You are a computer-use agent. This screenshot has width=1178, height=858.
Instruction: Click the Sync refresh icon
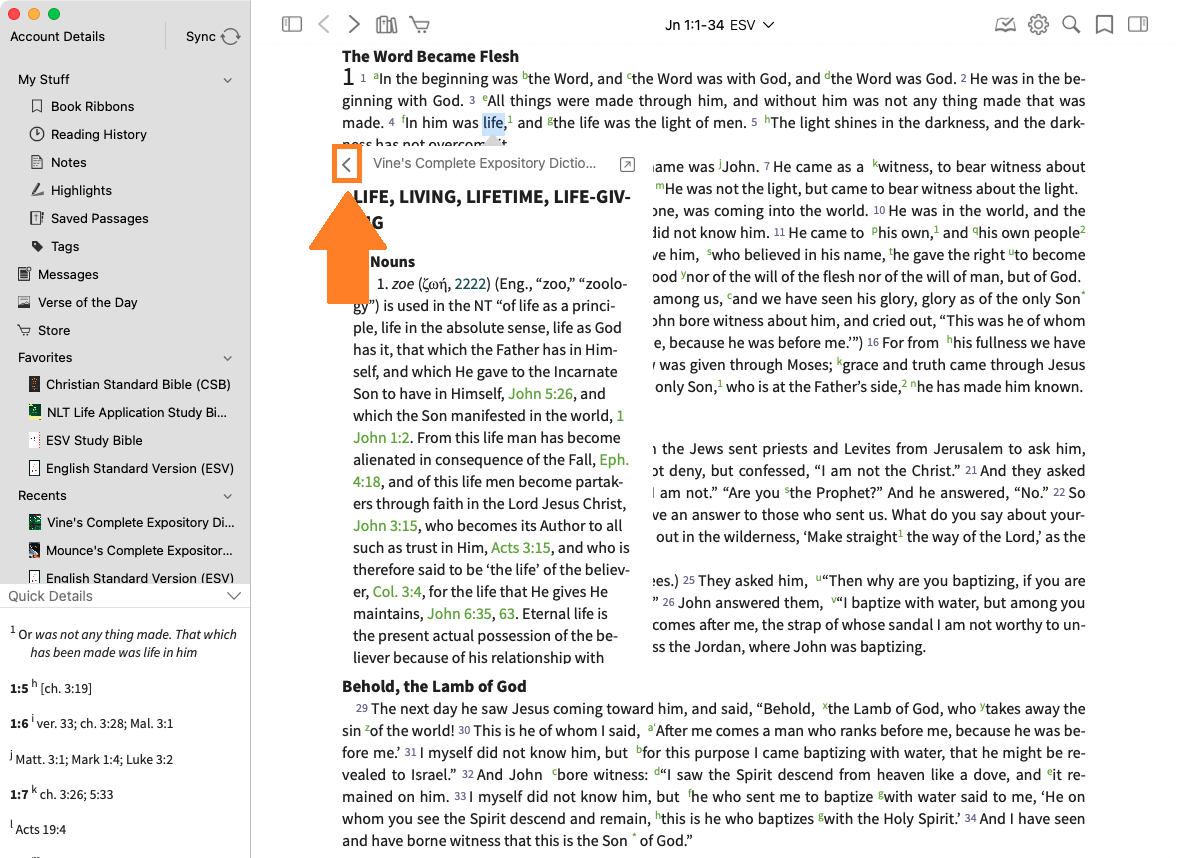coord(231,37)
